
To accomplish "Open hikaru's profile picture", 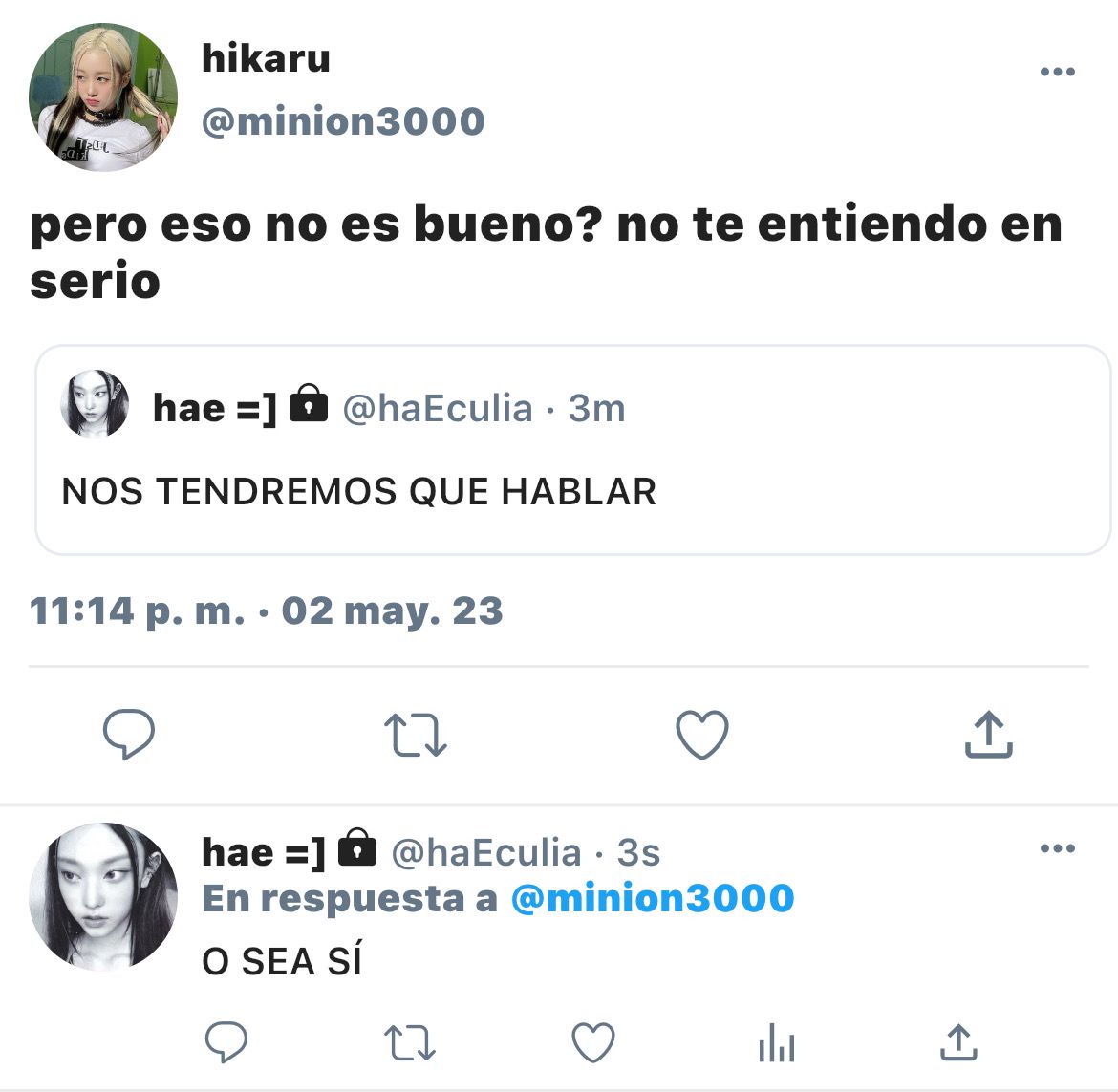I will tap(102, 97).
